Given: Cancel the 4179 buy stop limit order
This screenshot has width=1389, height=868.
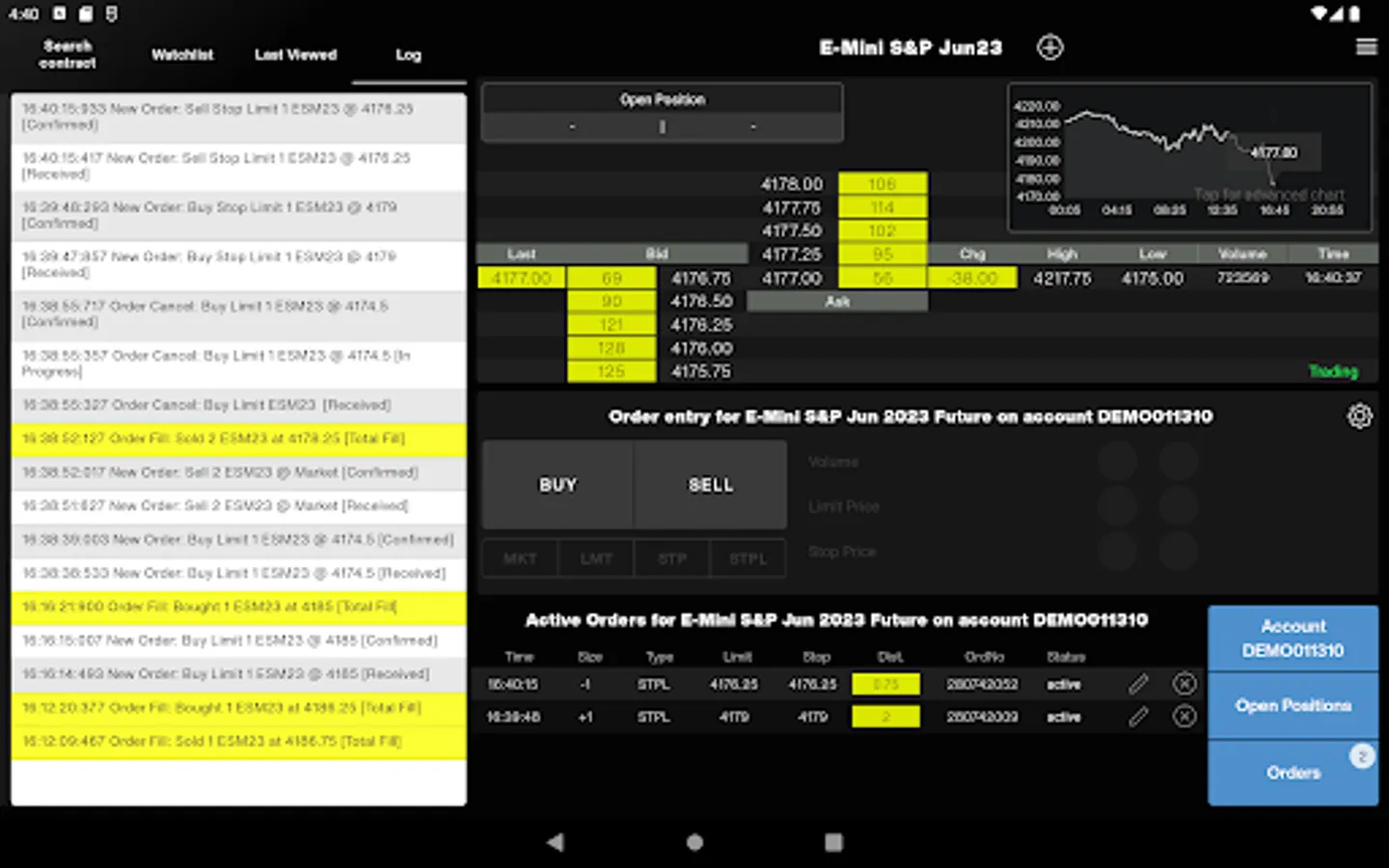Looking at the screenshot, I should [1185, 717].
